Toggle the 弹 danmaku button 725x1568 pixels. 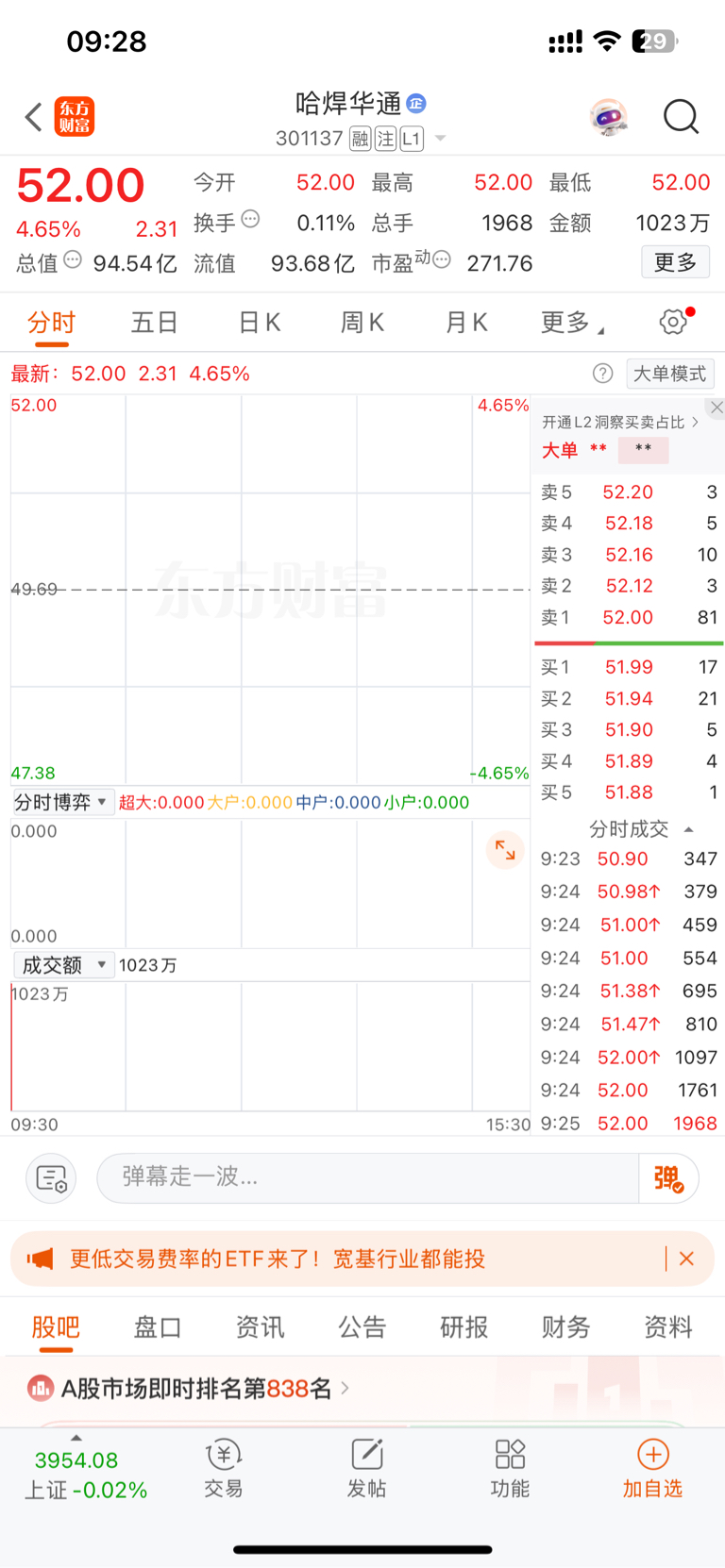(669, 1178)
